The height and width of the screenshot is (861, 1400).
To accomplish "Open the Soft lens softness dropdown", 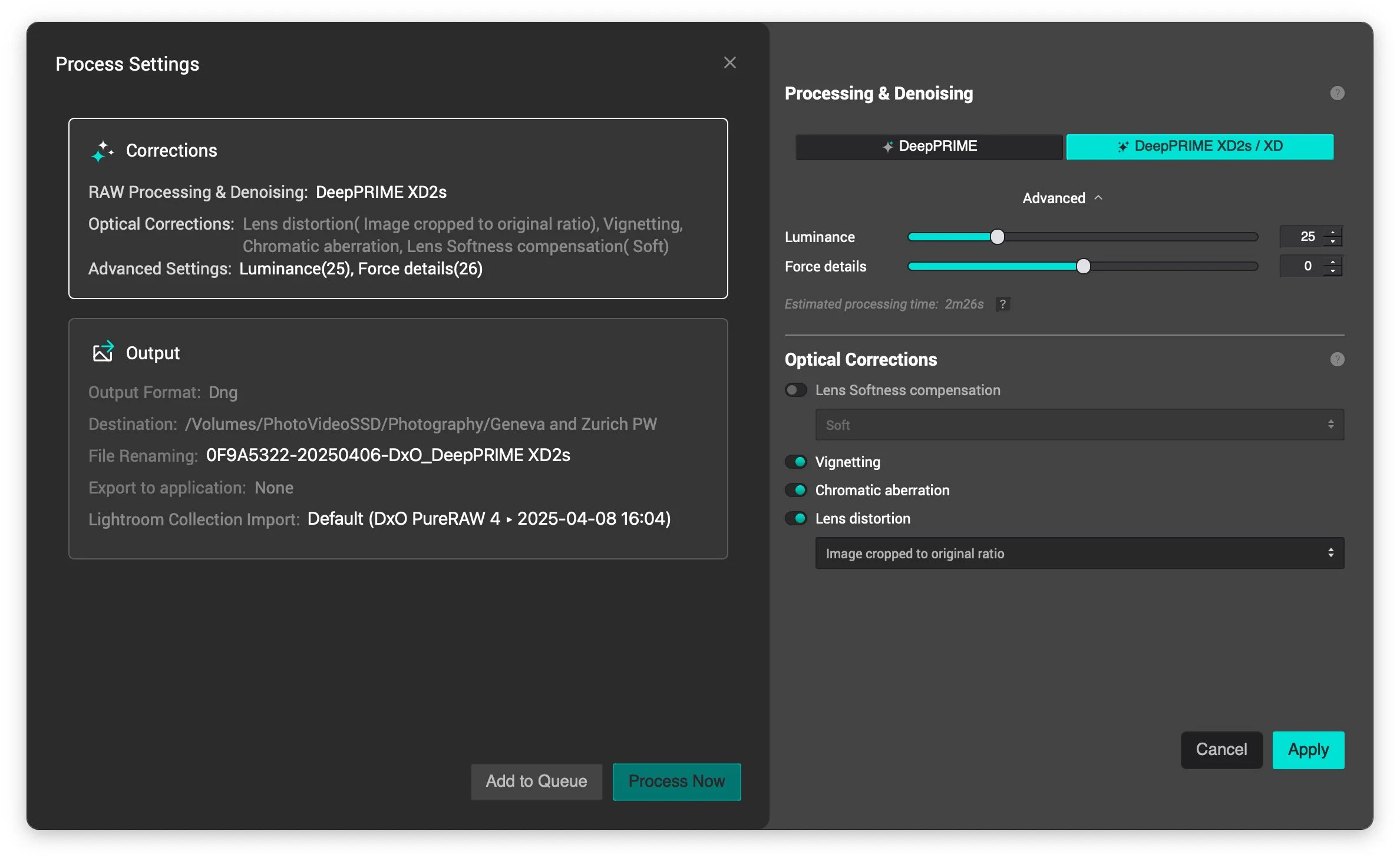I will (x=1079, y=425).
